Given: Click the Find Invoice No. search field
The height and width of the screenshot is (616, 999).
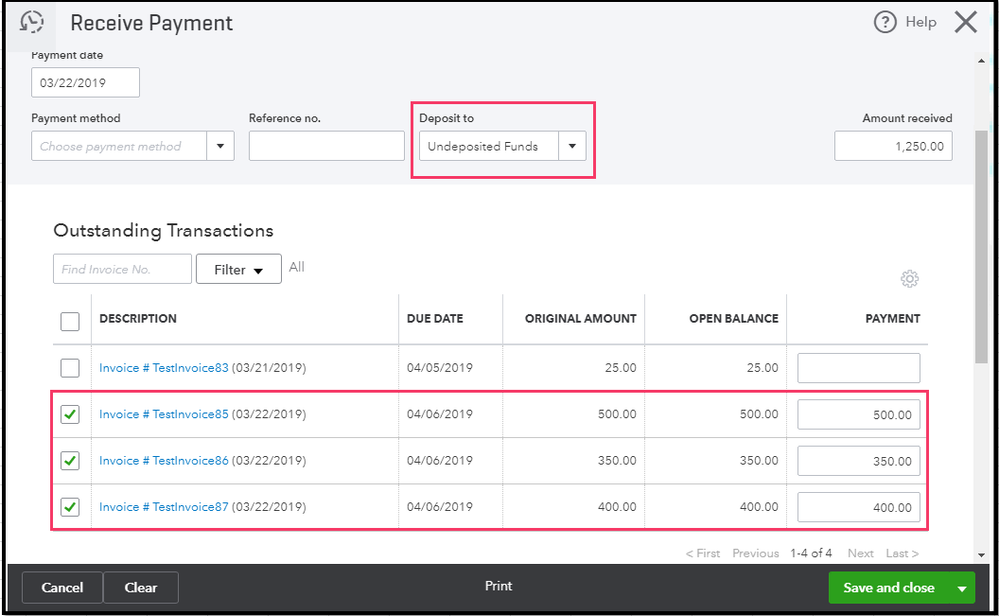Looking at the screenshot, I should [121, 269].
